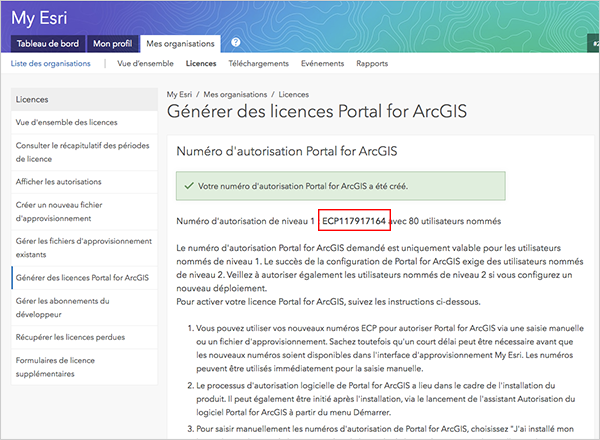Image resolution: width=600 pixels, height=440 pixels.
Task: Click "80 utilisateurs nommés" text
Action: pyautogui.click(x=455, y=221)
